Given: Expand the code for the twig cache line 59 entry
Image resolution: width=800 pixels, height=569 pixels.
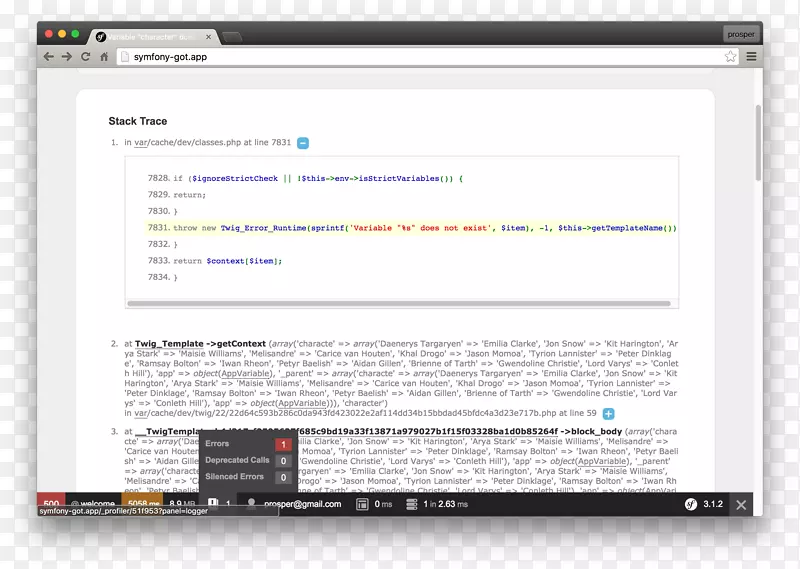Looking at the screenshot, I should click(608, 413).
